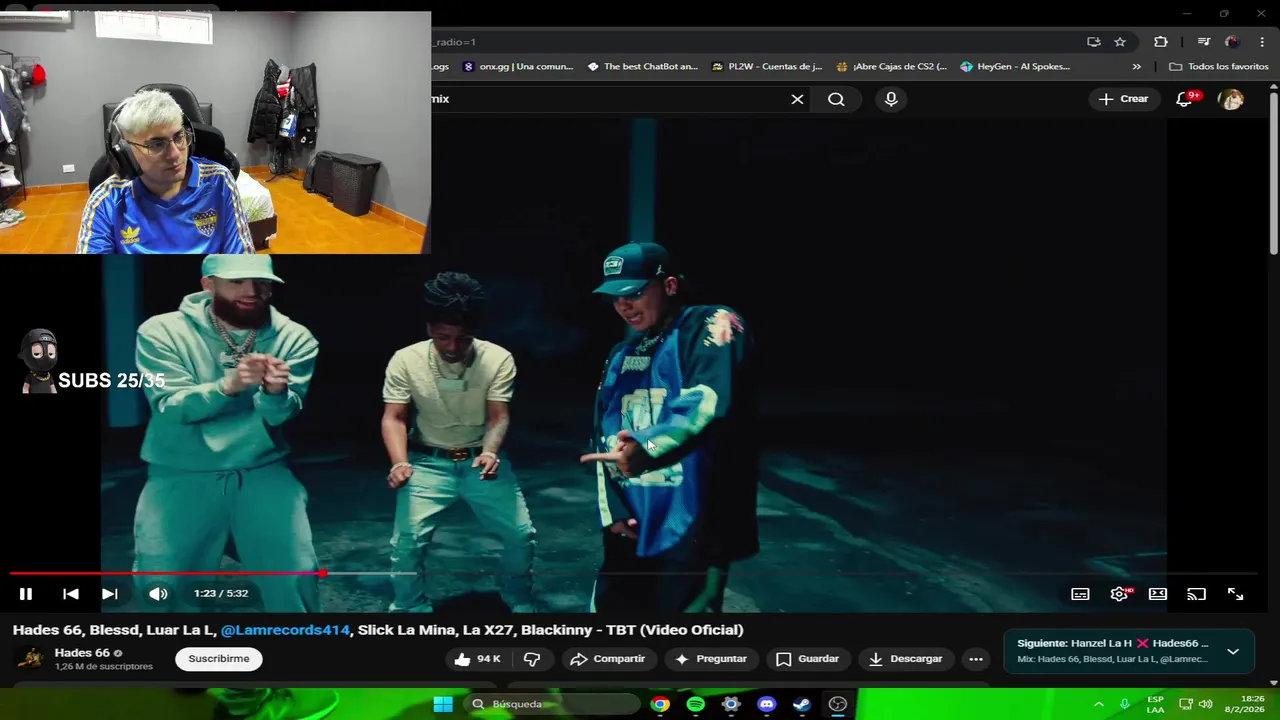Viewport: 1280px width, 720px height.
Task: Open PL2W Cuentas bookmark
Action: pyautogui.click(x=766, y=67)
